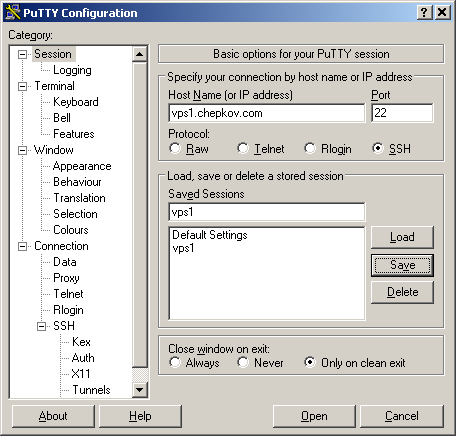
Task: Collapse the Connection tree node
Action: click(x=22, y=246)
